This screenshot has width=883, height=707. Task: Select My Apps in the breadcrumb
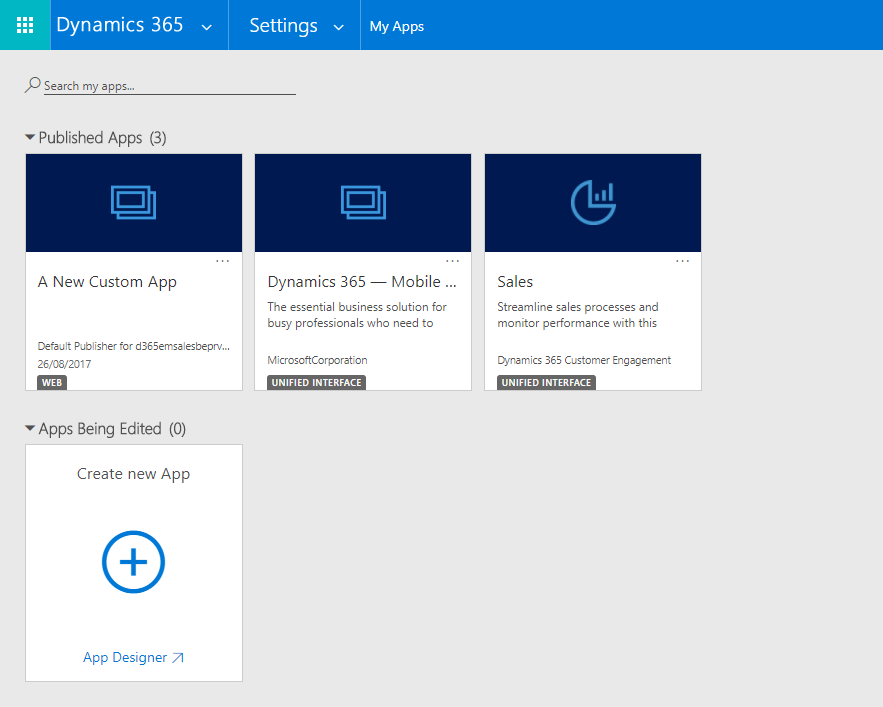pyautogui.click(x=396, y=26)
